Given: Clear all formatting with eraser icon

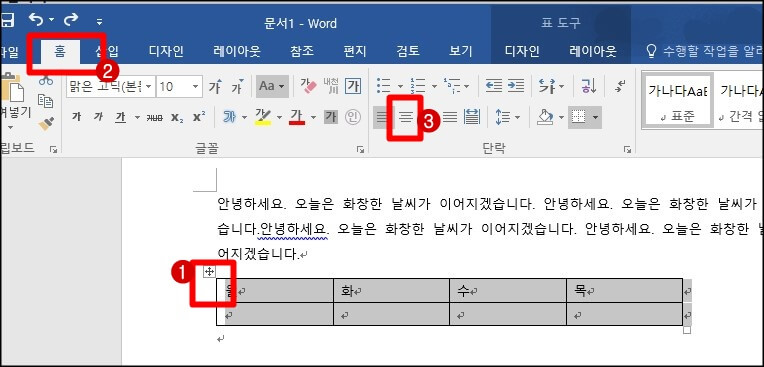Looking at the screenshot, I should (308, 86).
